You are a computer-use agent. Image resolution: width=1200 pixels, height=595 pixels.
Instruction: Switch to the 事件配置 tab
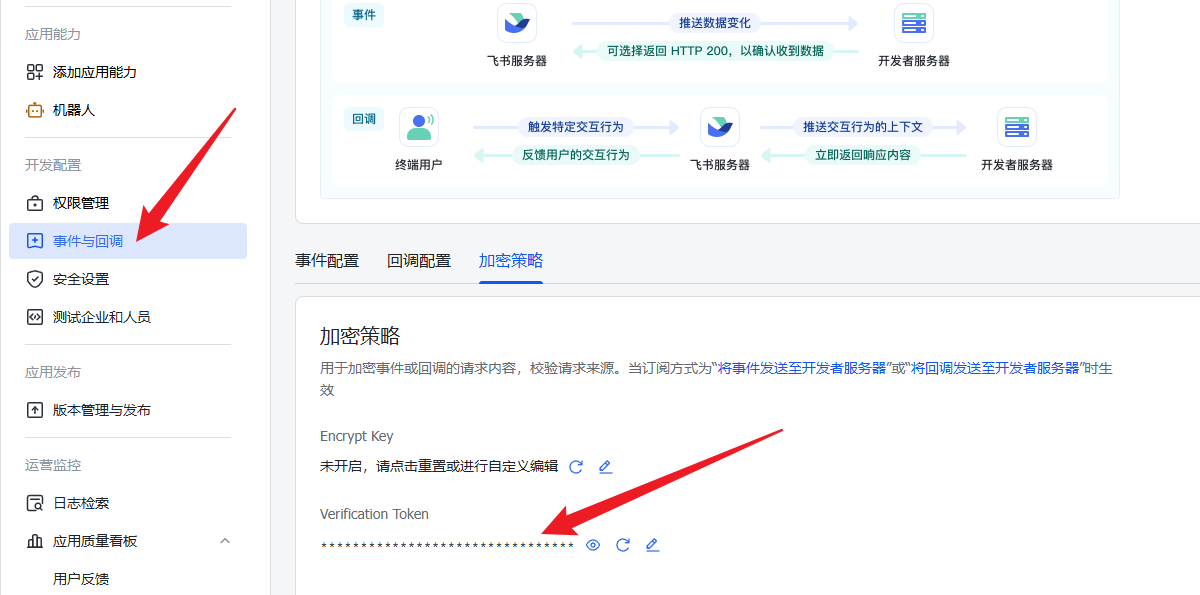(x=327, y=261)
